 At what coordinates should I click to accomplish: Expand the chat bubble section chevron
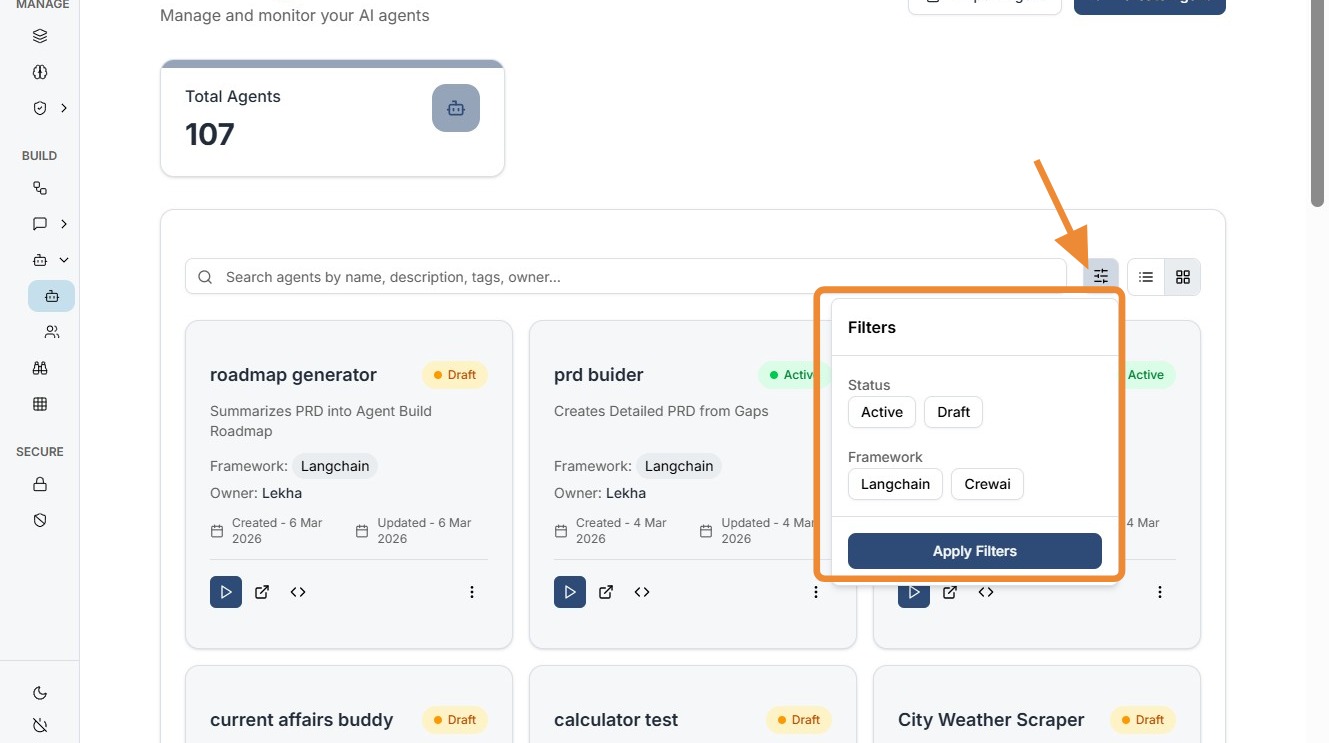(64, 224)
